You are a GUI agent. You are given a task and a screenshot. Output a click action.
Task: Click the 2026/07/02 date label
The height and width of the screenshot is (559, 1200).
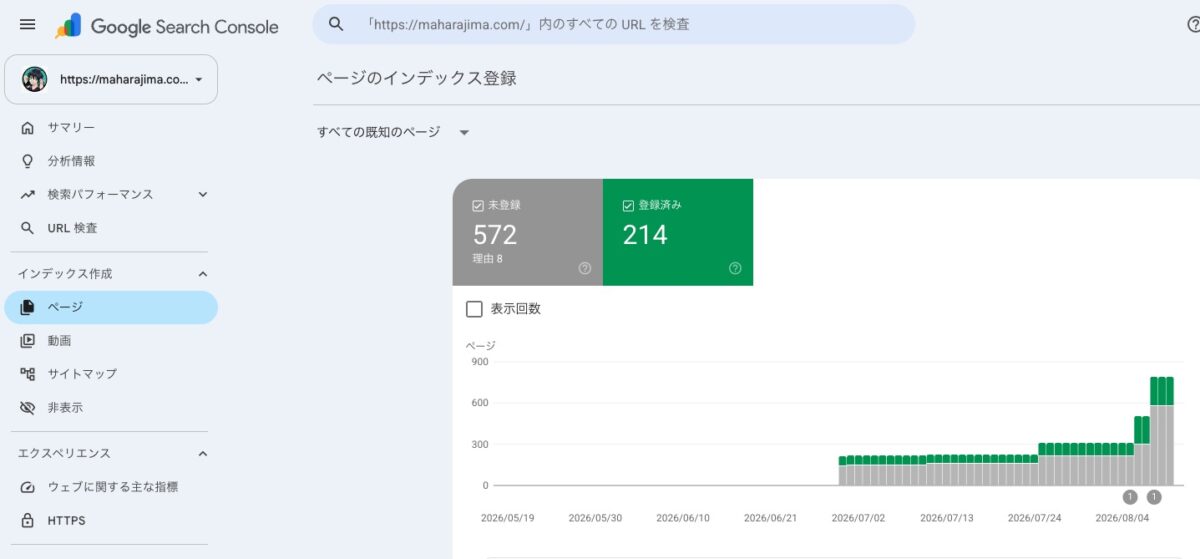tap(858, 518)
